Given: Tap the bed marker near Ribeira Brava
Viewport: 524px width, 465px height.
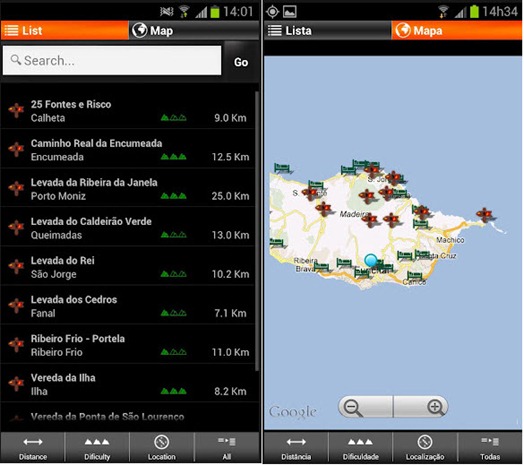Looking at the screenshot, I should (x=321, y=267).
